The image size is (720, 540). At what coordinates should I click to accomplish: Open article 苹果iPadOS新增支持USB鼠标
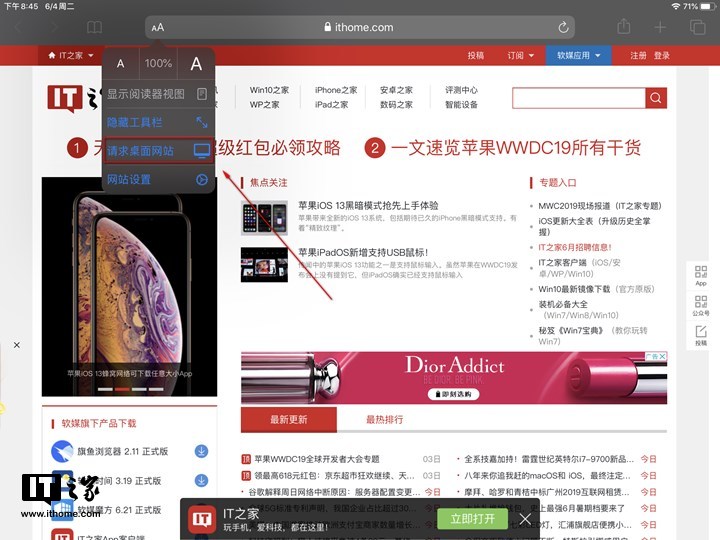[363, 252]
